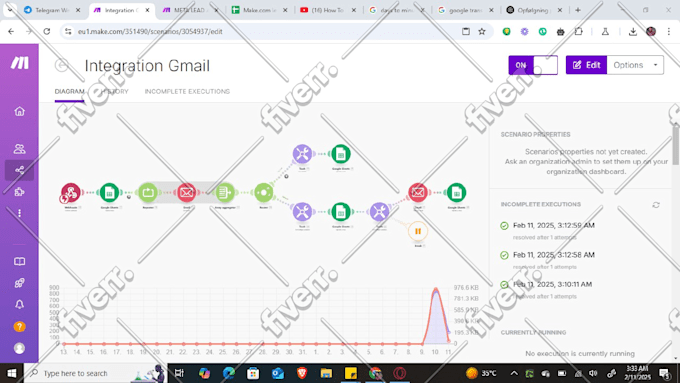Click the rocket What's new icon
Image resolution: width=680 pixels, height=383 pixels.
pos(20,283)
